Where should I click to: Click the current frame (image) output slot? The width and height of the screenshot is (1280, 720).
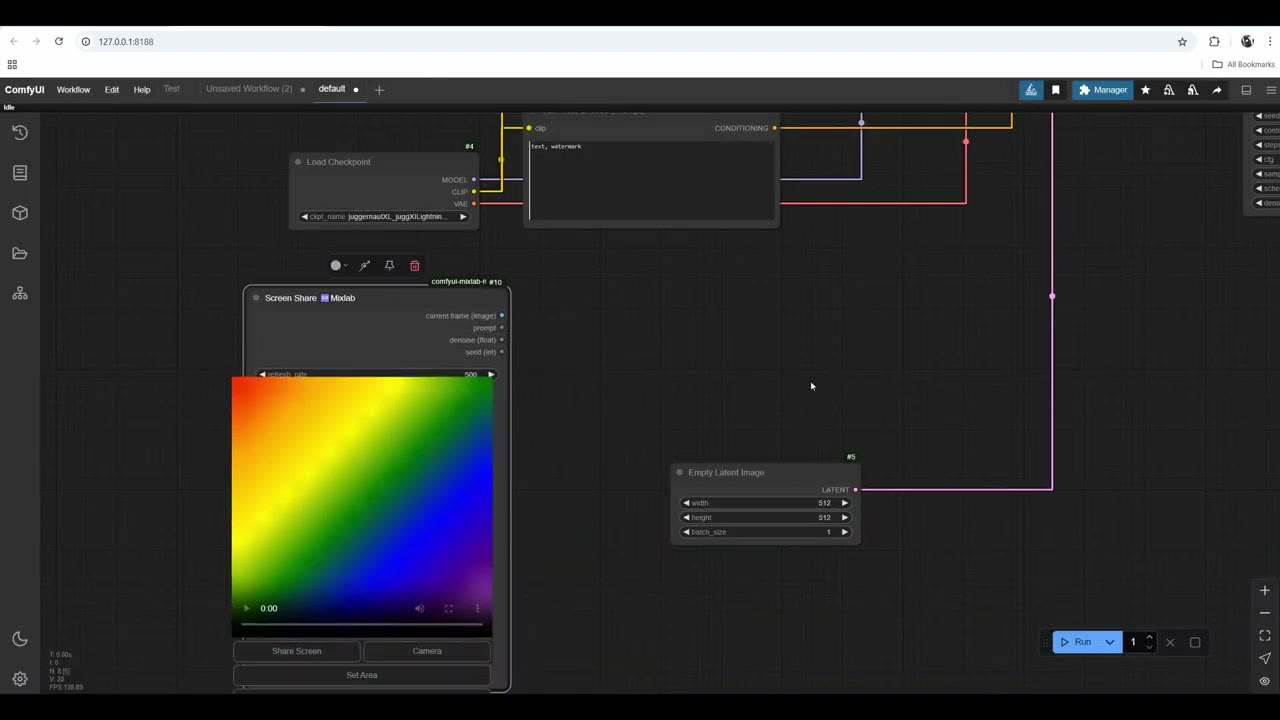point(502,316)
